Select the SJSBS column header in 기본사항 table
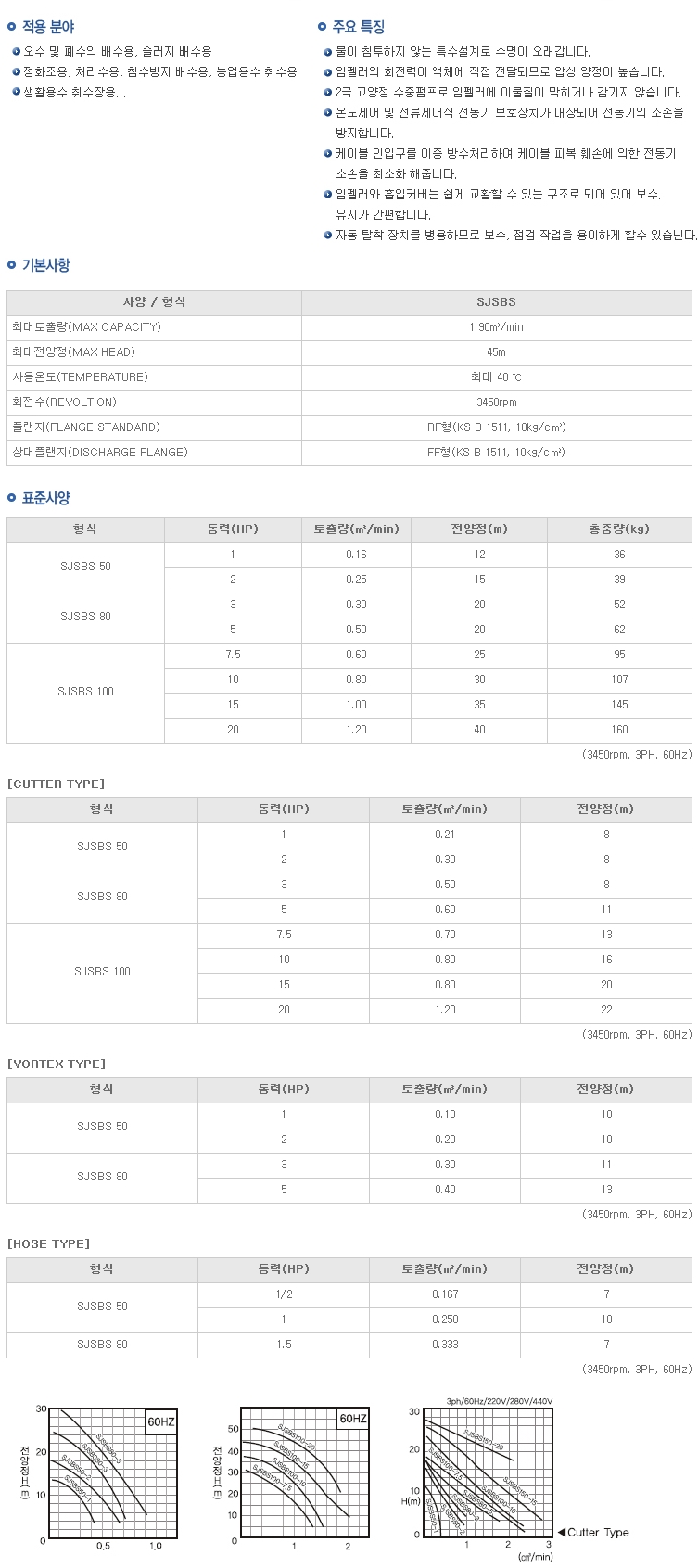The image size is (698, 1568). tap(496, 302)
